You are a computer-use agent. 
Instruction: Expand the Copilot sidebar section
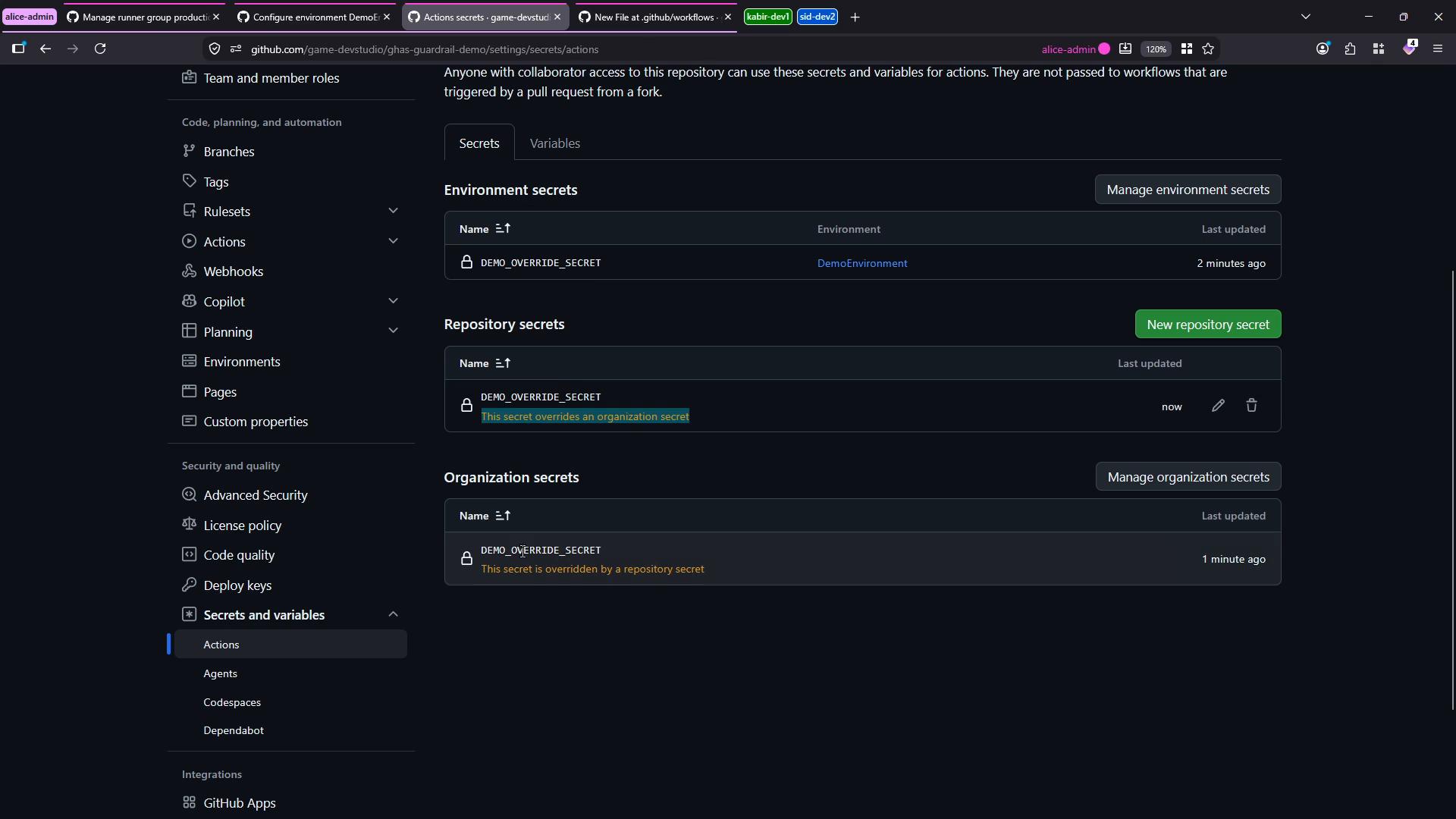[393, 301]
